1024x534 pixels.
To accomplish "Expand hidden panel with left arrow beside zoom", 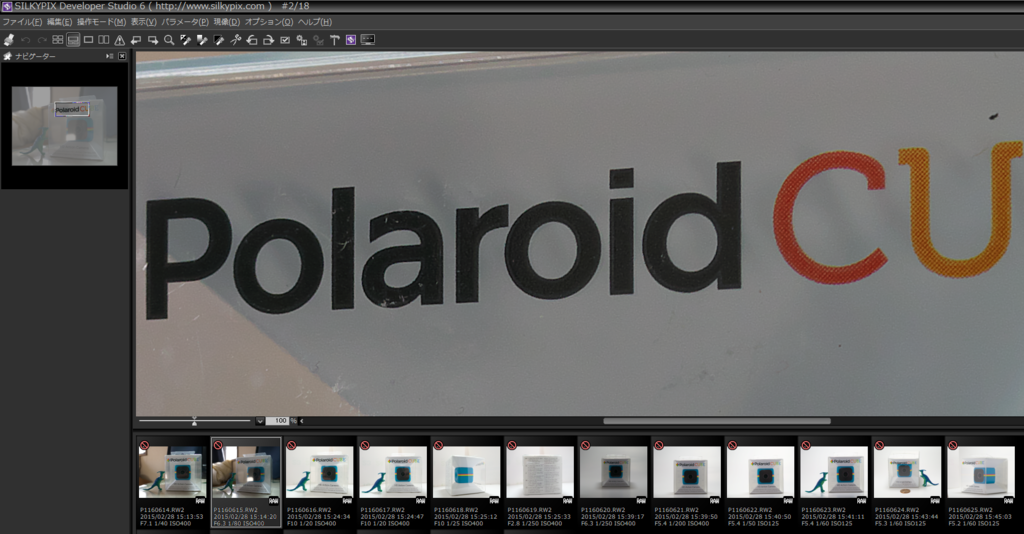I will (301, 421).
